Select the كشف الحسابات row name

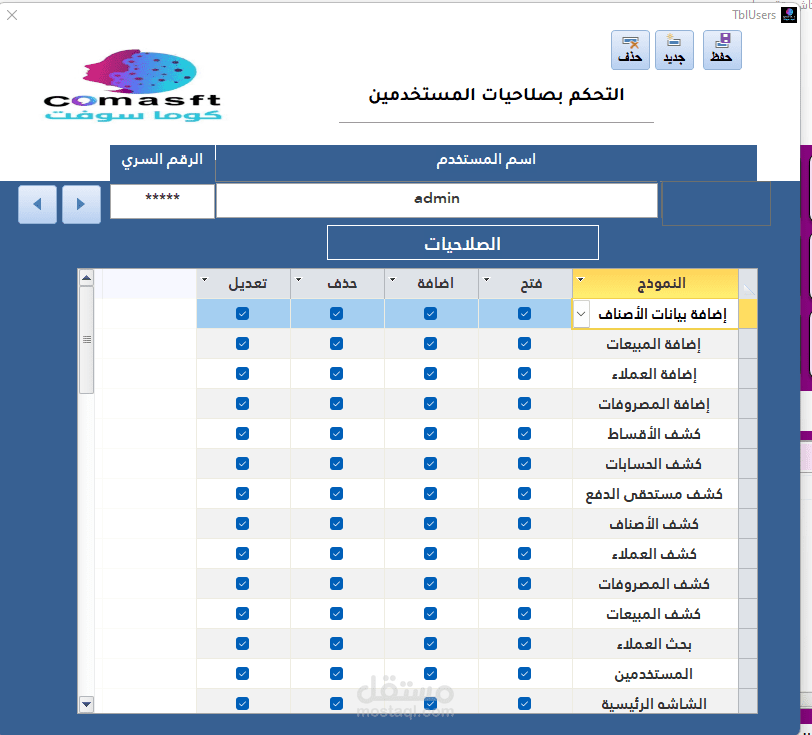pyautogui.click(x=653, y=464)
